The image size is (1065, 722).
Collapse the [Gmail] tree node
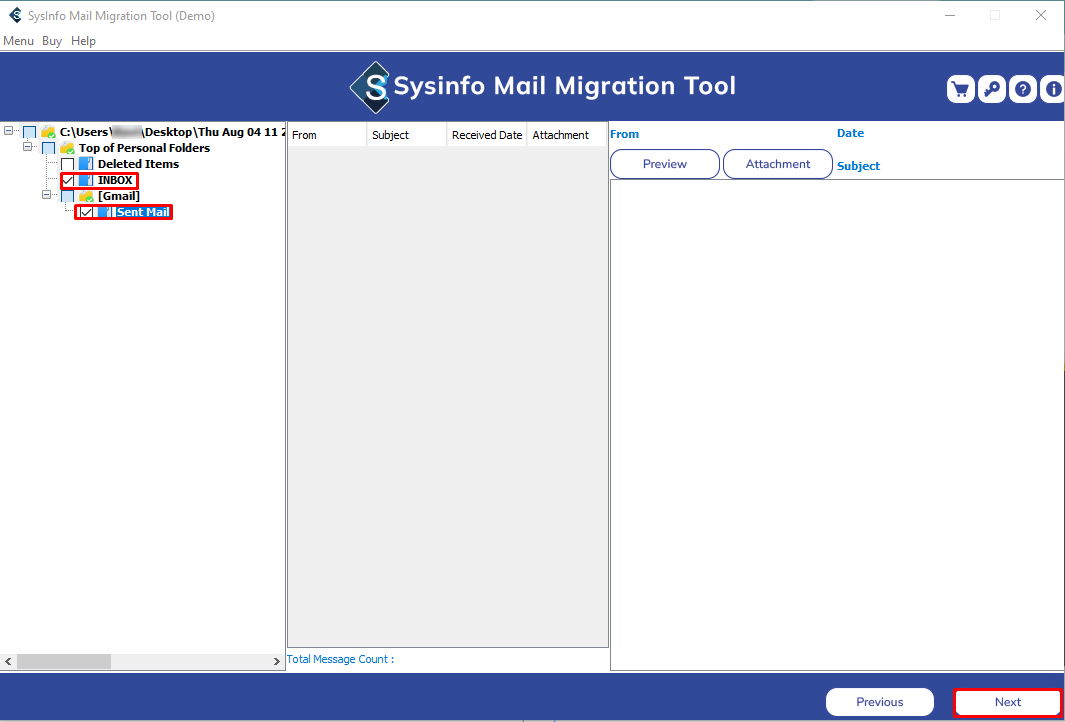46,194
